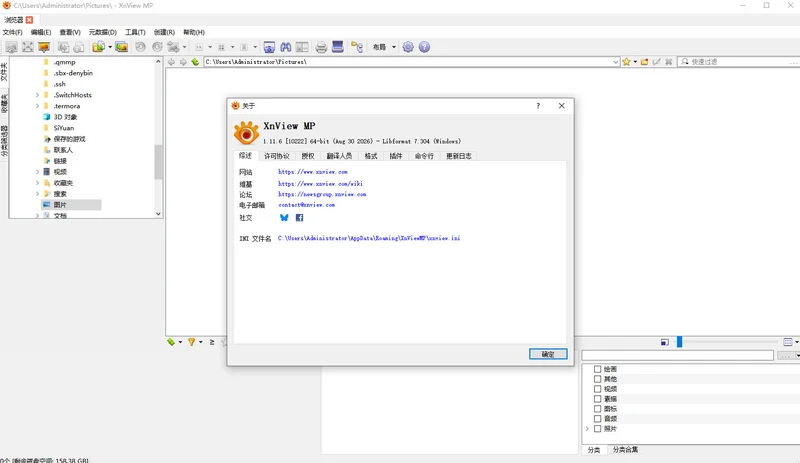Open the xnview.com/wiki link
Screen dimensions: 800x463
[320, 184]
